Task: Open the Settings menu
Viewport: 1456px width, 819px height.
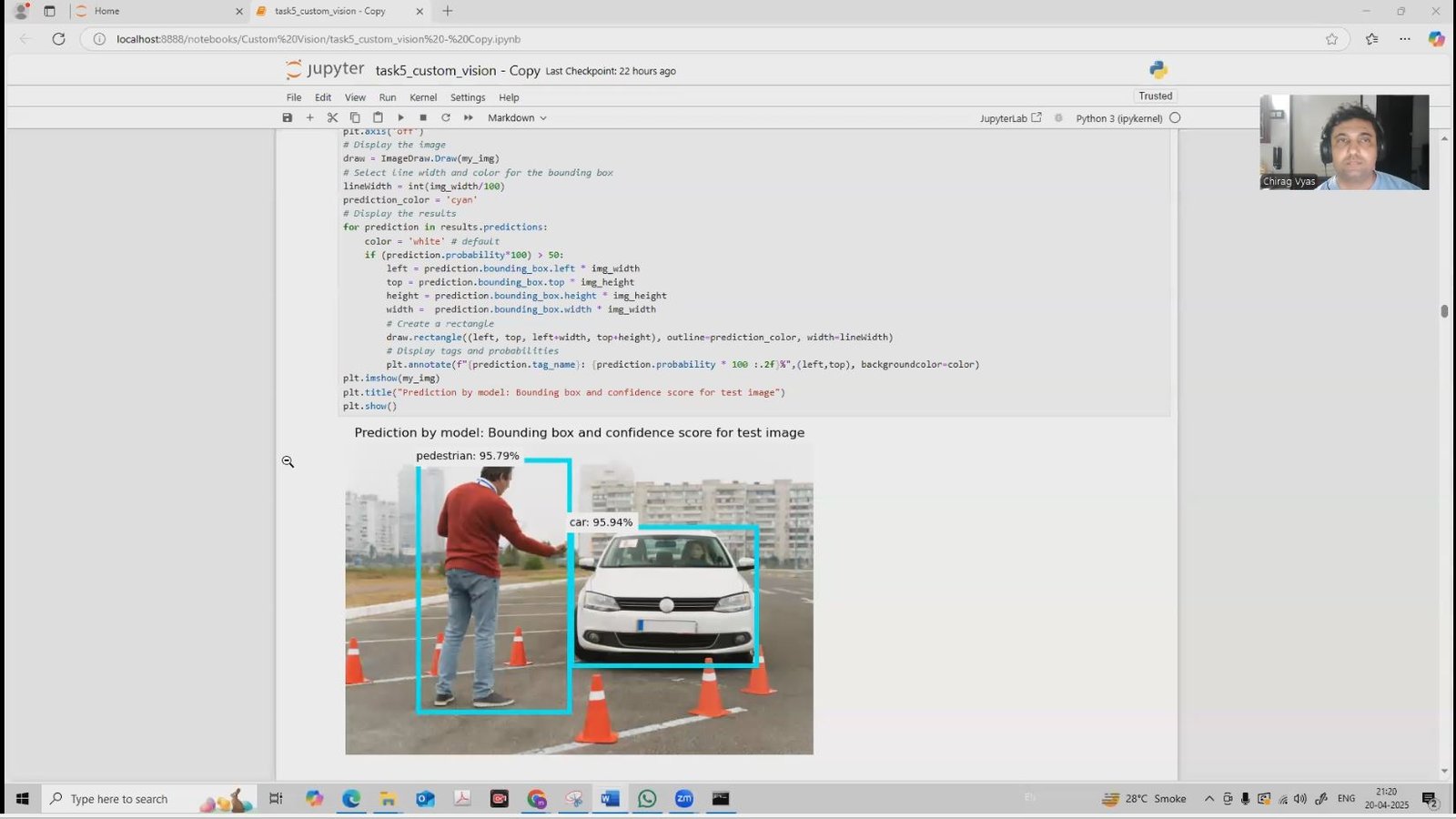Action: coord(468,97)
